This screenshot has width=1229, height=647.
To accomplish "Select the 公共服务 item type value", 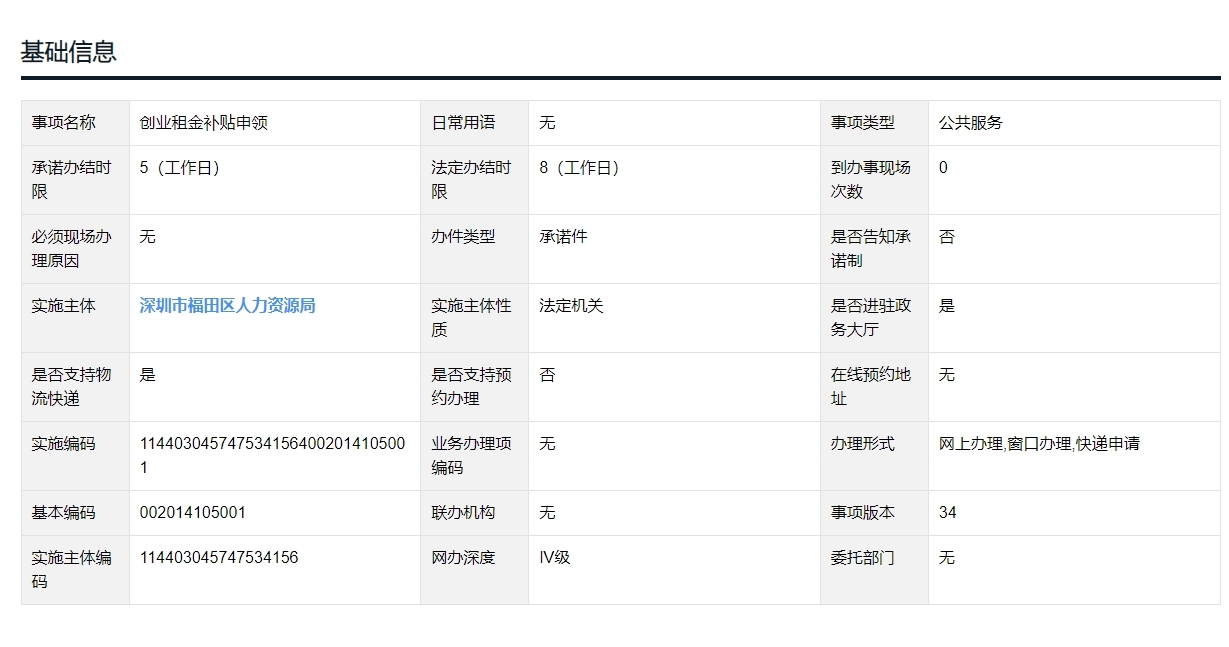I will point(970,123).
